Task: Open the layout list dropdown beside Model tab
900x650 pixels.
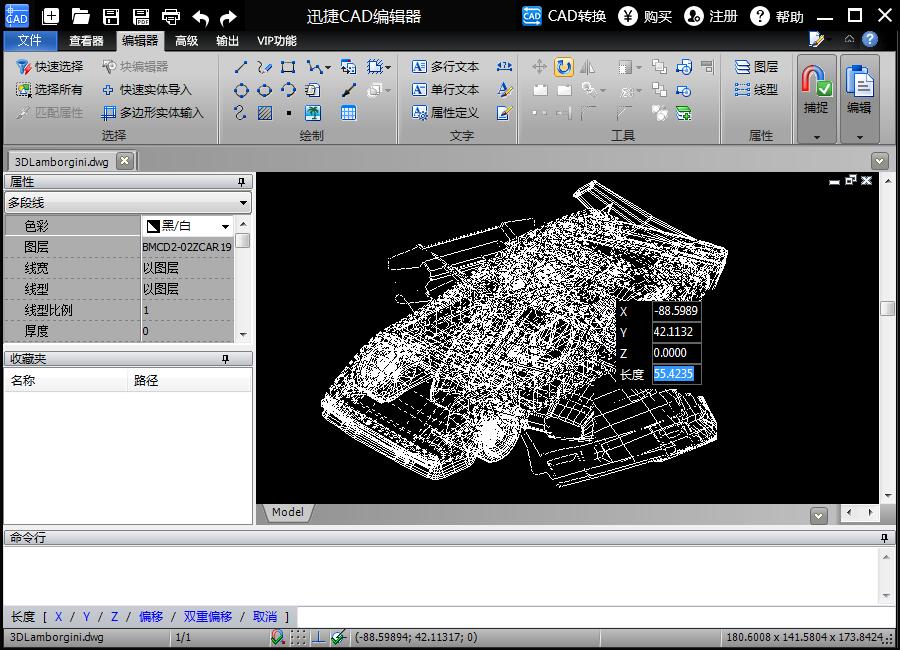Action: (x=818, y=516)
